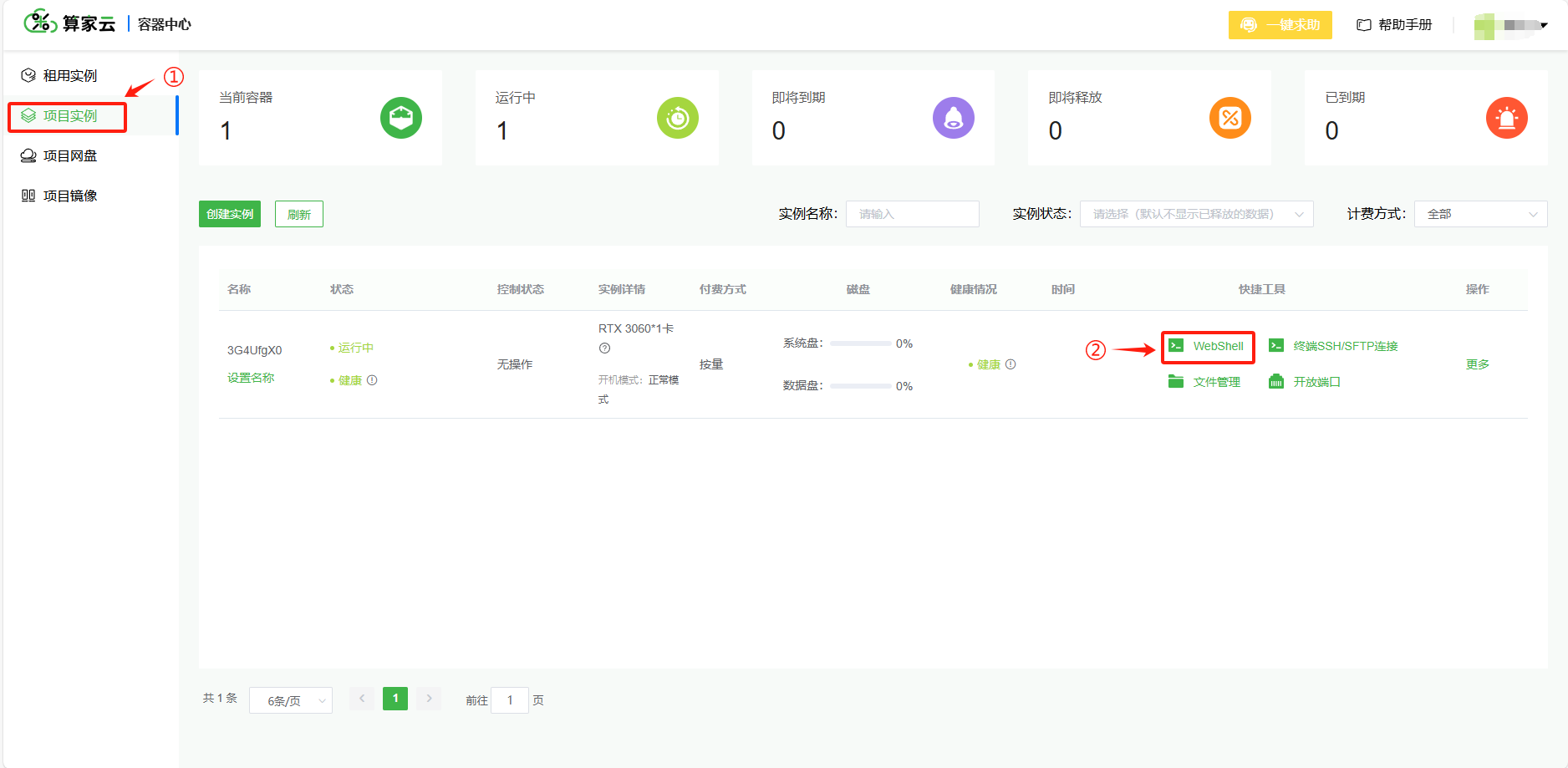The height and width of the screenshot is (768, 1568).
Task: Open the 帮助手册 link
Action: click(x=1405, y=25)
